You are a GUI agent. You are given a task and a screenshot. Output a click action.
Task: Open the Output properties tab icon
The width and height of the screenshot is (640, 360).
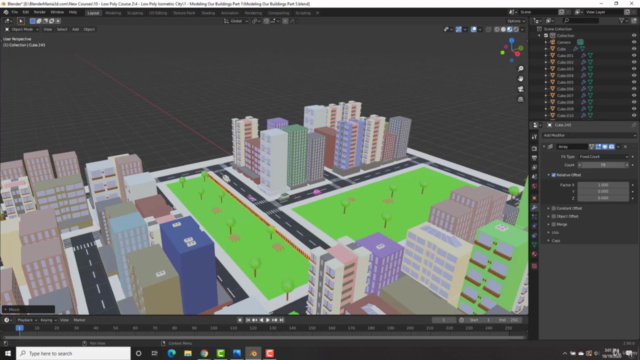click(x=534, y=158)
